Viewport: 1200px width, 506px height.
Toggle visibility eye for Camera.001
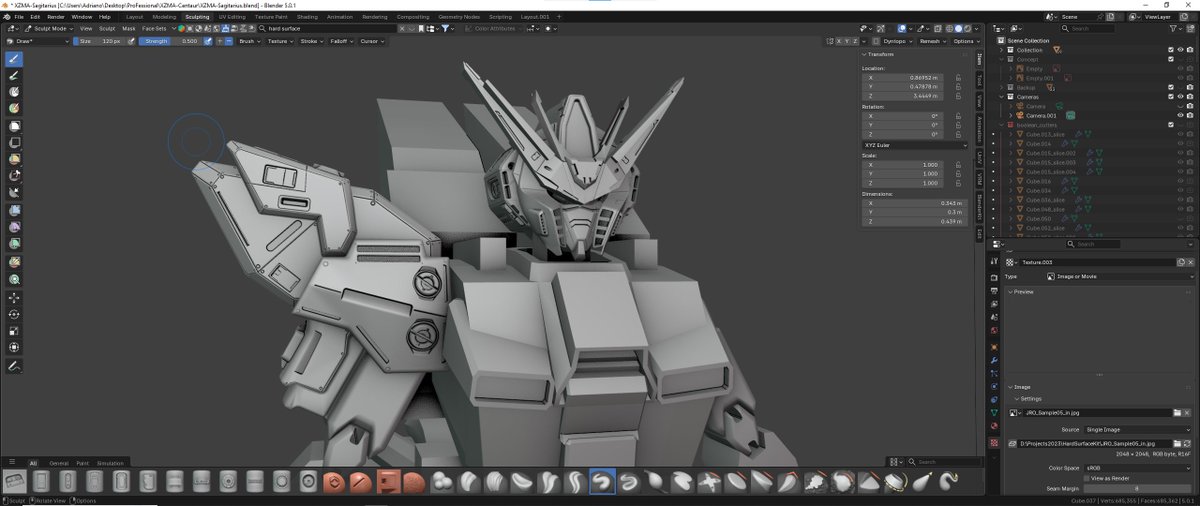point(1181,115)
